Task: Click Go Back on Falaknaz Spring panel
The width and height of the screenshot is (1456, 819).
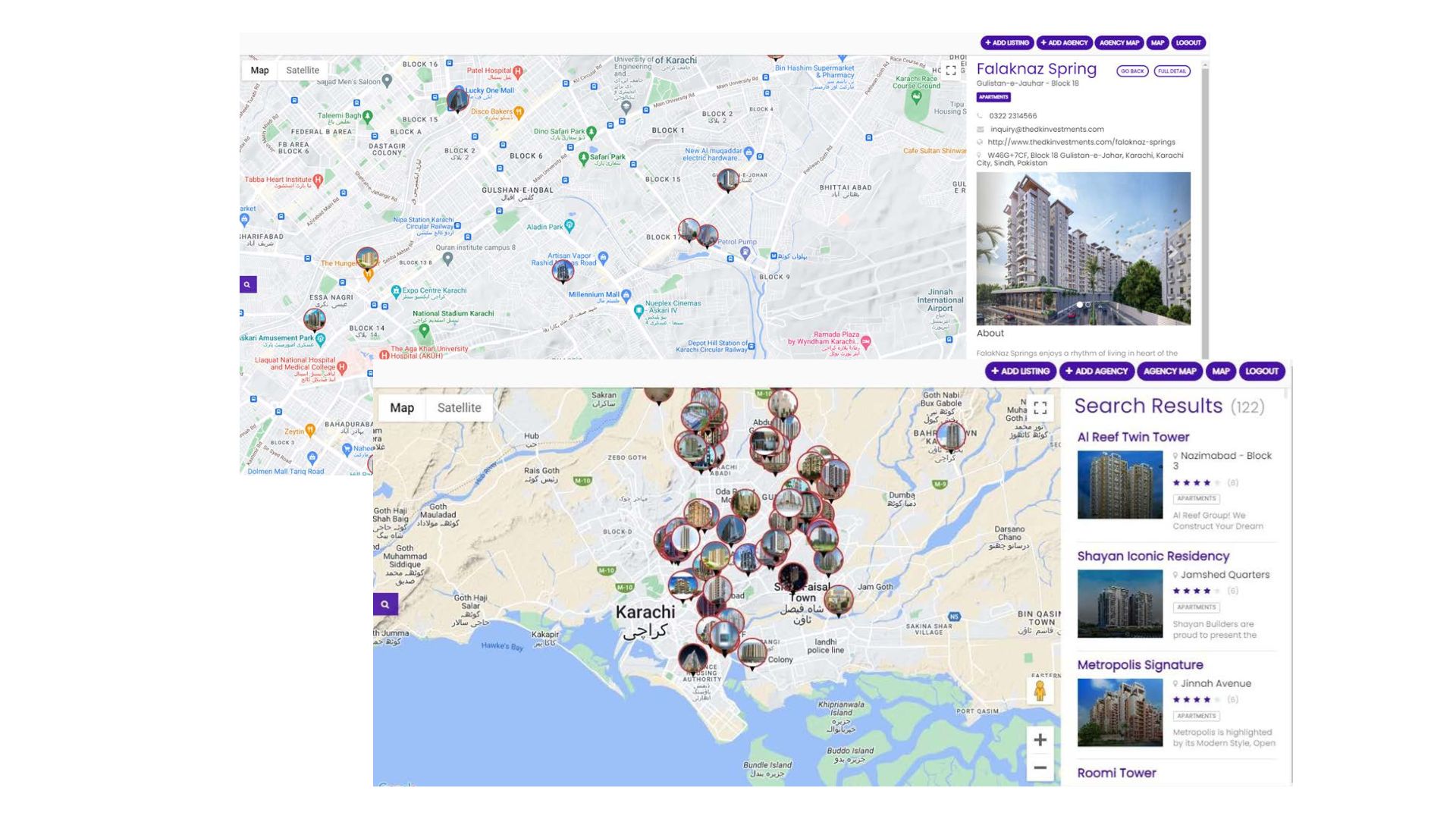Action: (1131, 71)
